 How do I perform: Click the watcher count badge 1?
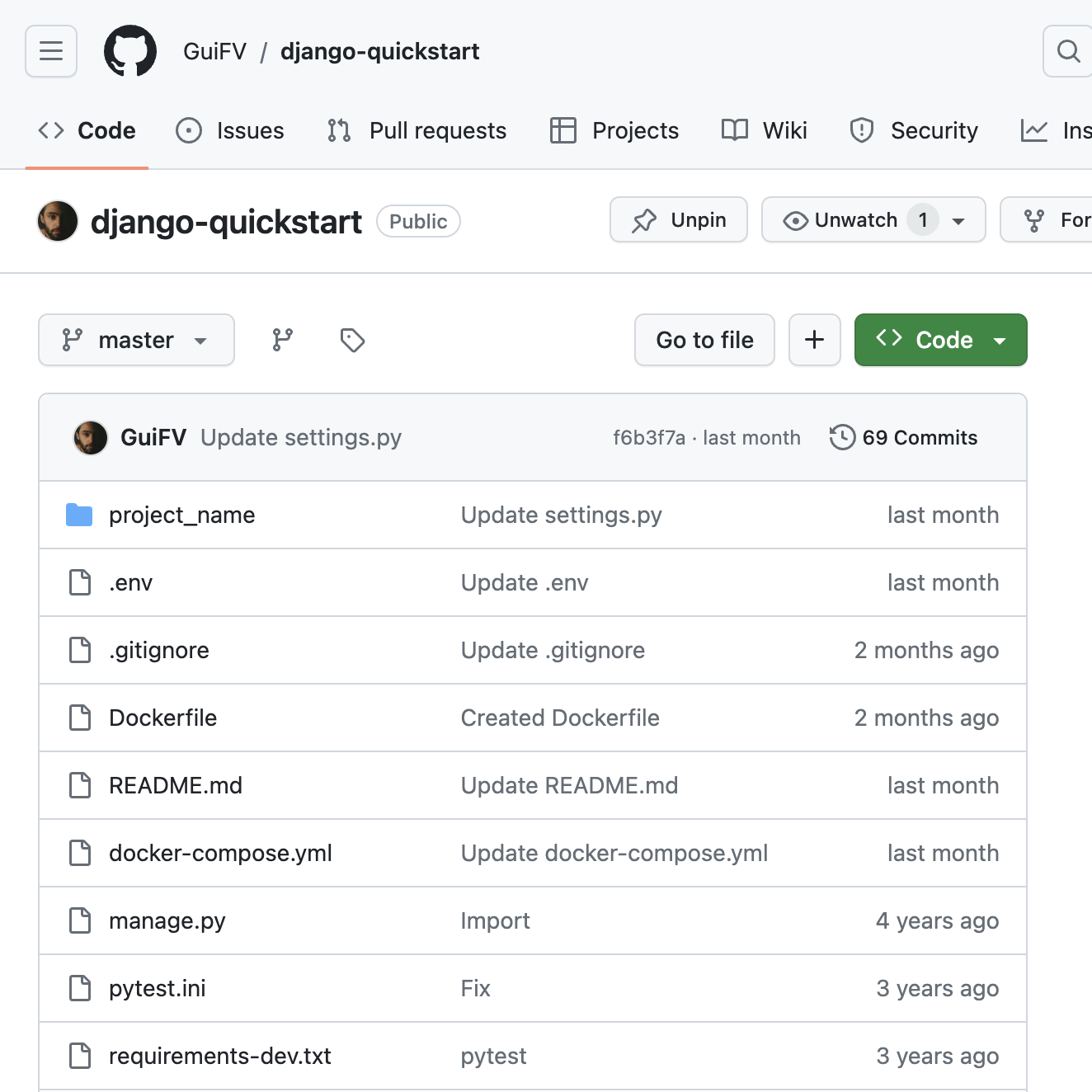point(923,219)
